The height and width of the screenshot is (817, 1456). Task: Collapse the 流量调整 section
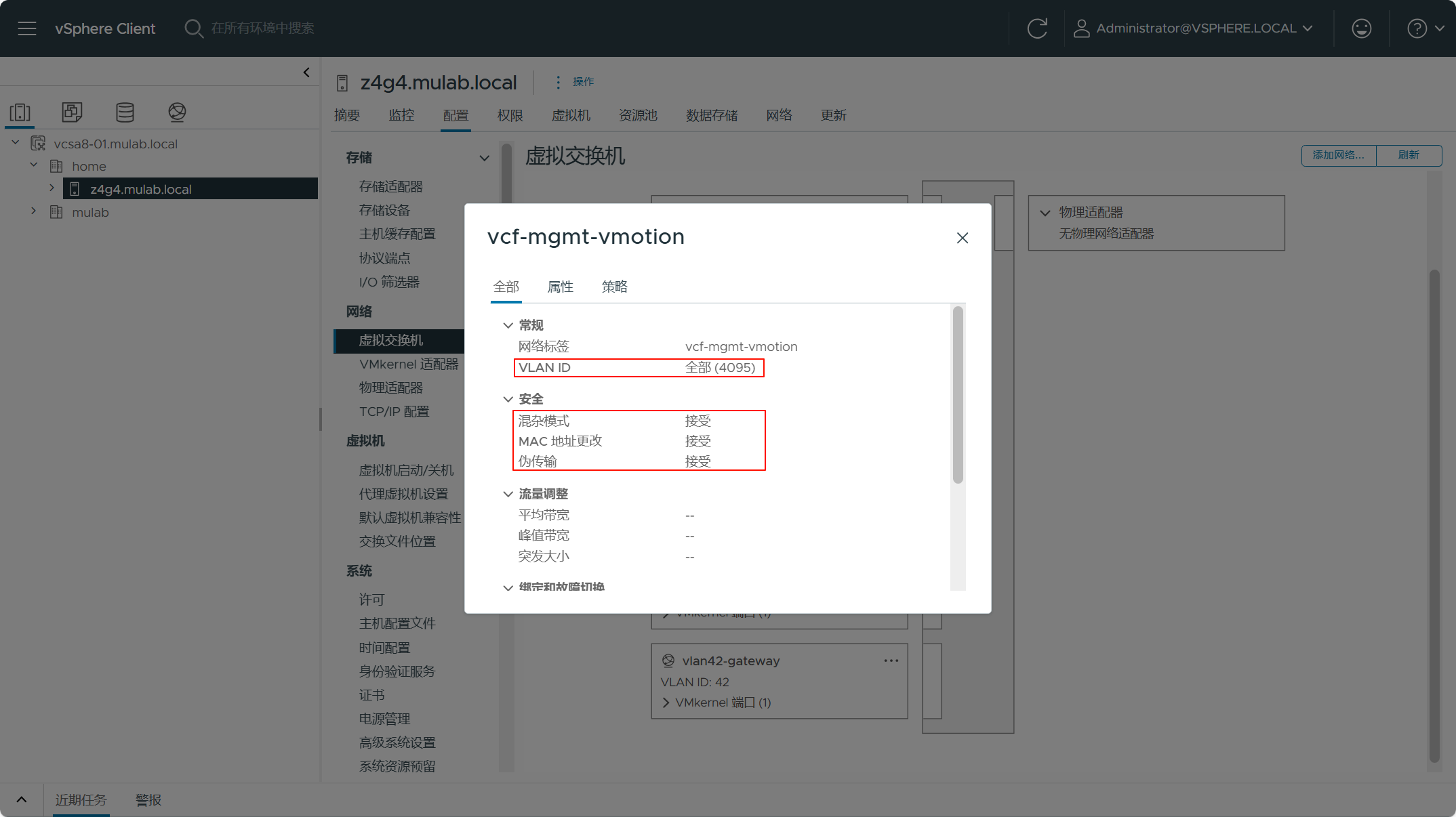(x=508, y=494)
